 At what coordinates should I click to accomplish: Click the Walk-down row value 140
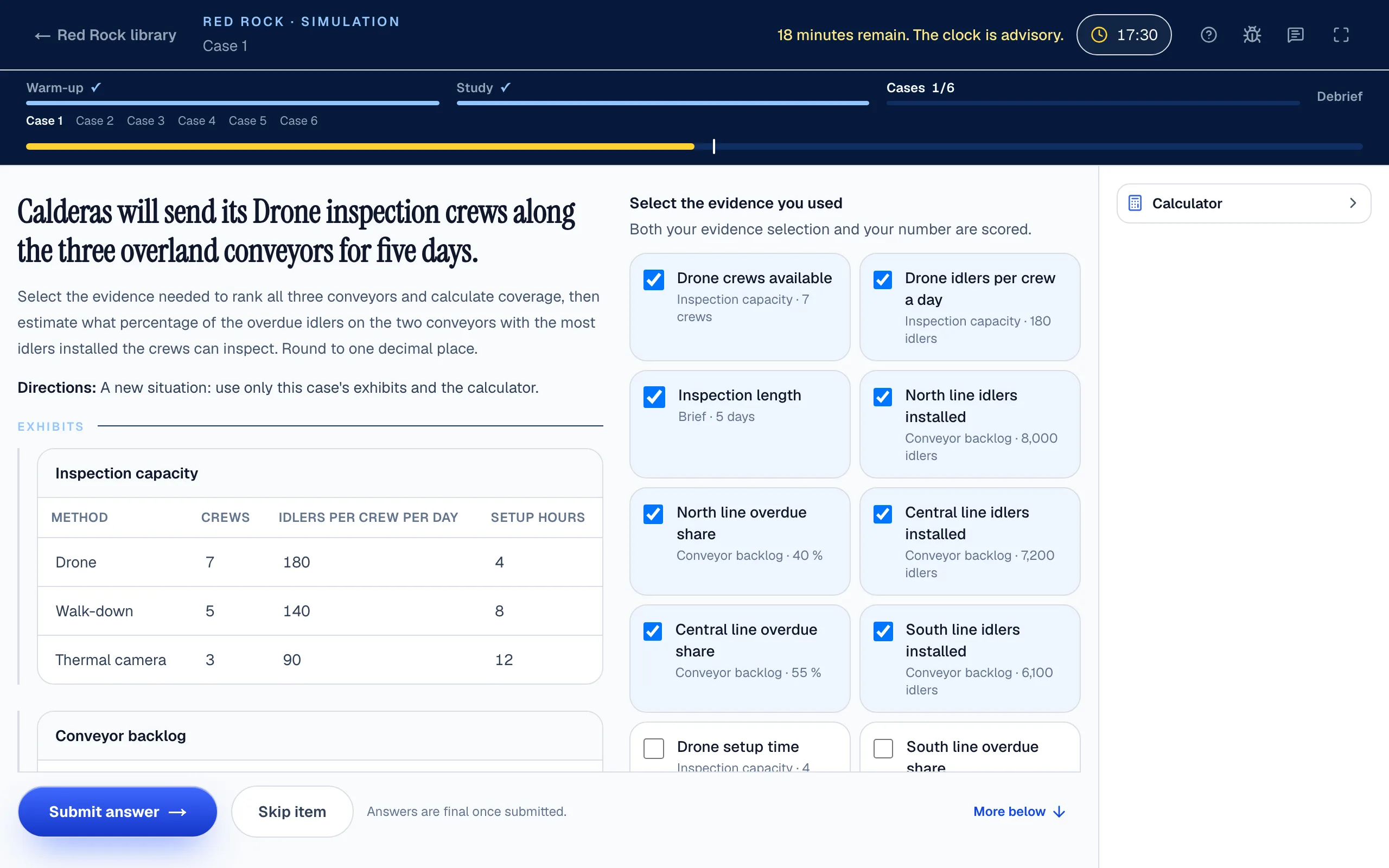[296, 611]
